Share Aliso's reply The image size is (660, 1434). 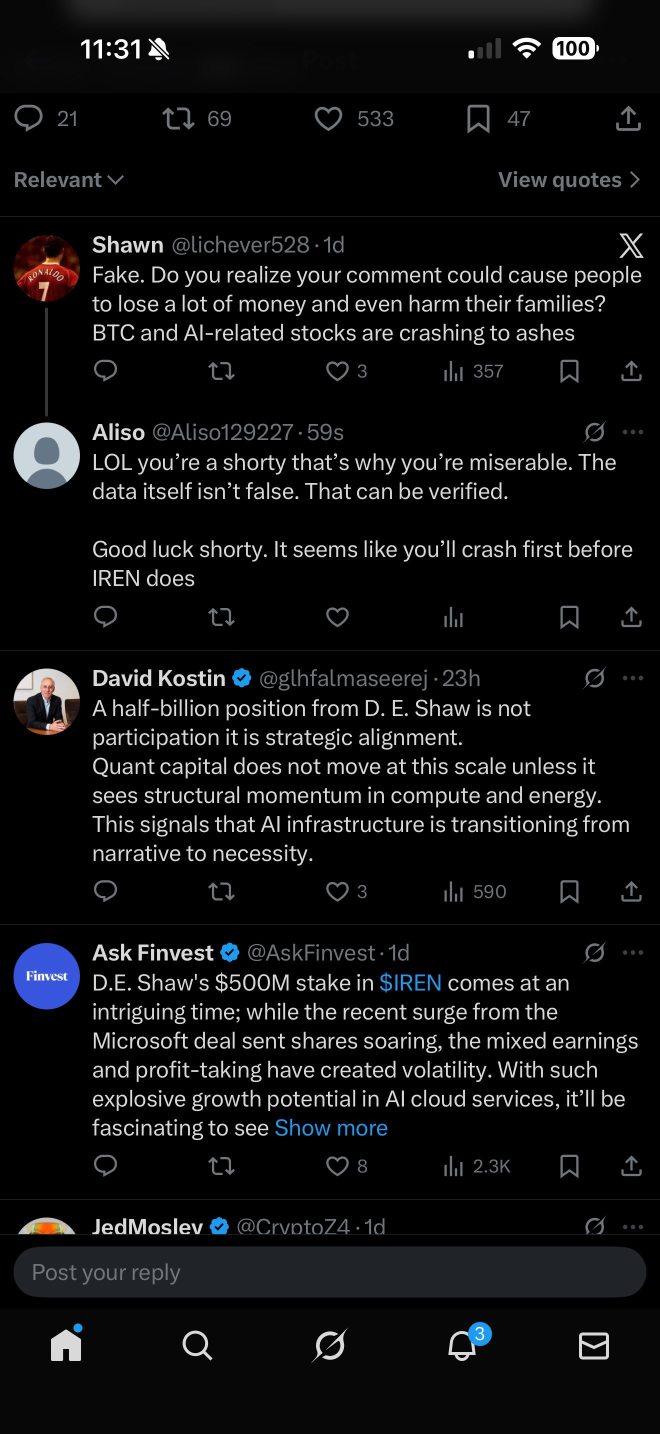coord(631,617)
